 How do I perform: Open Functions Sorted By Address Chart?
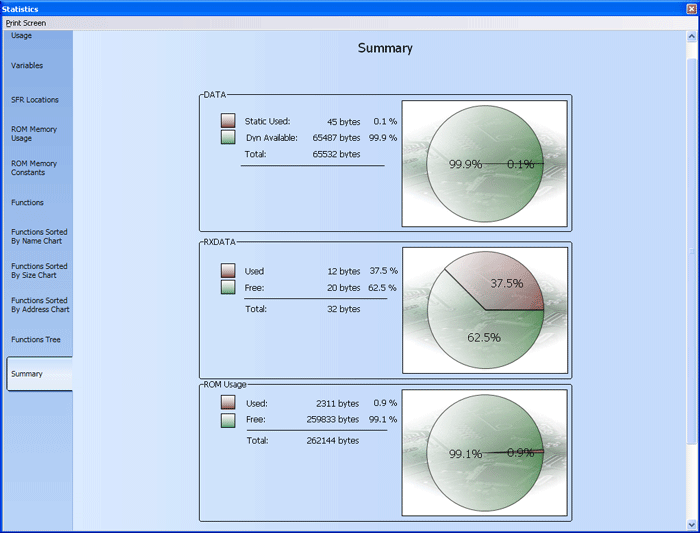pyautogui.click(x=40, y=305)
